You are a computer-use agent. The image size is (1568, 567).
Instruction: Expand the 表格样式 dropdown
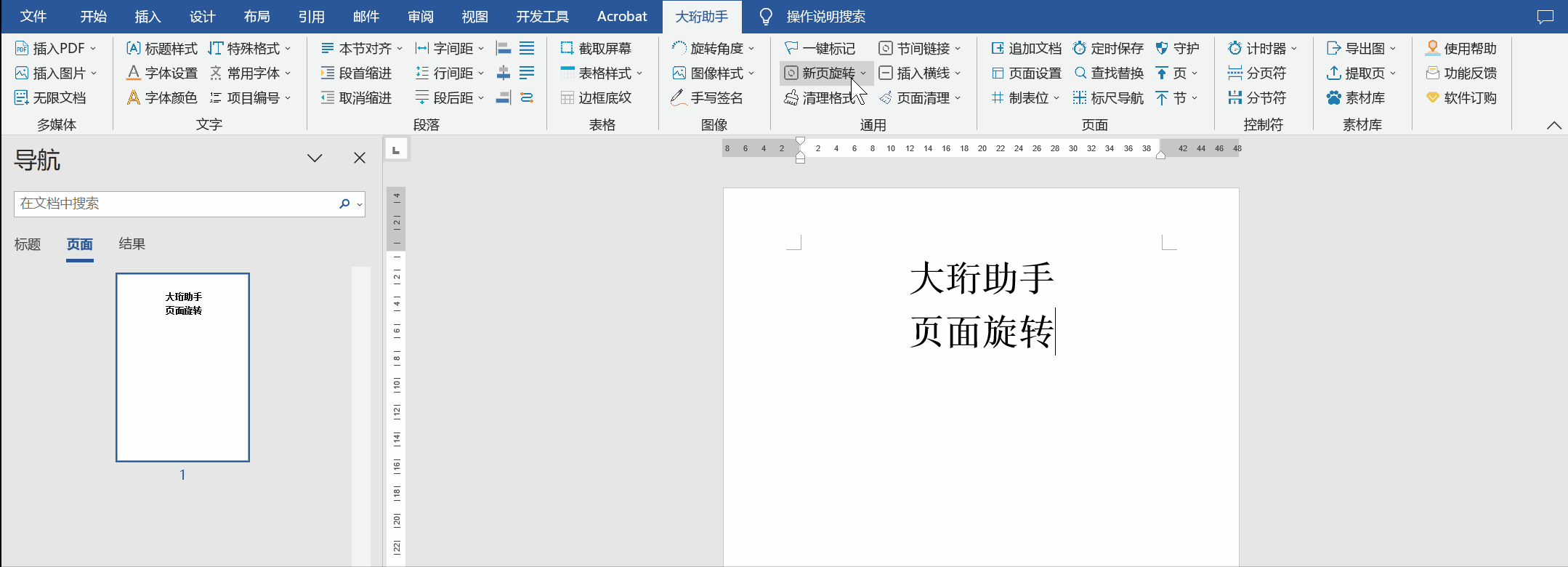[639, 73]
